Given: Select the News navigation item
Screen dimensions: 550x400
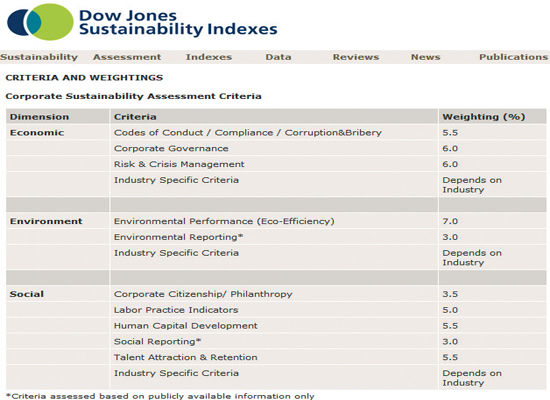Looking at the screenshot, I should tap(425, 57).
